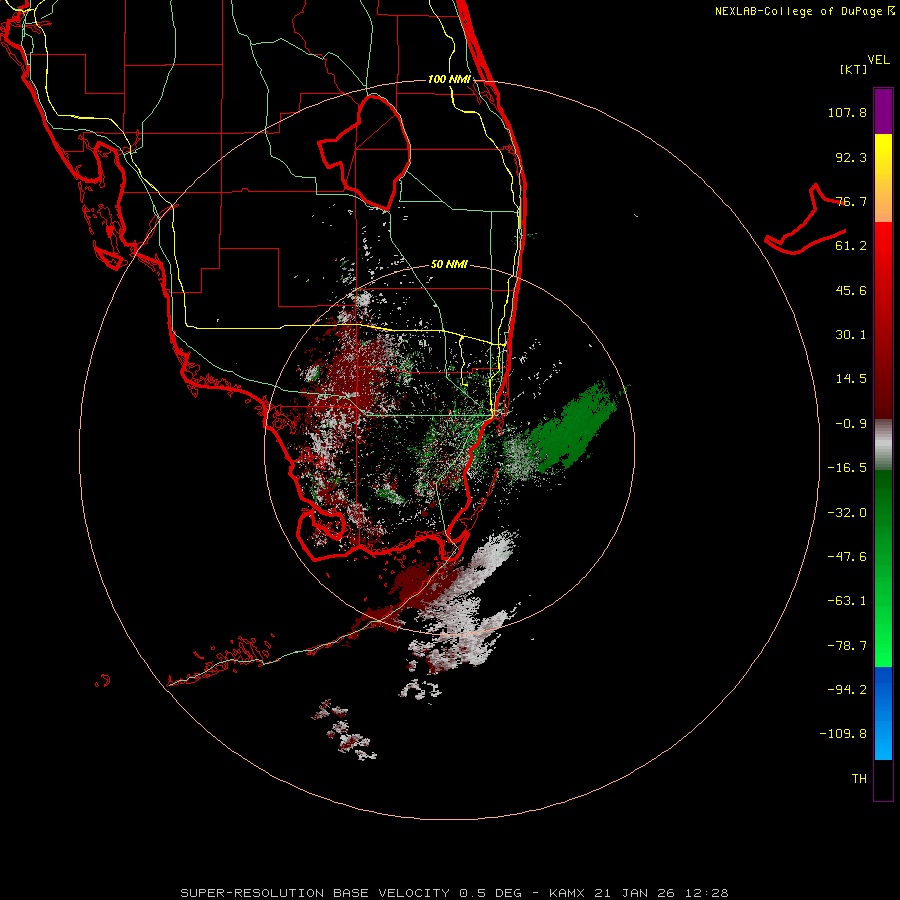Click the 30.1 legend value

point(851,335)
